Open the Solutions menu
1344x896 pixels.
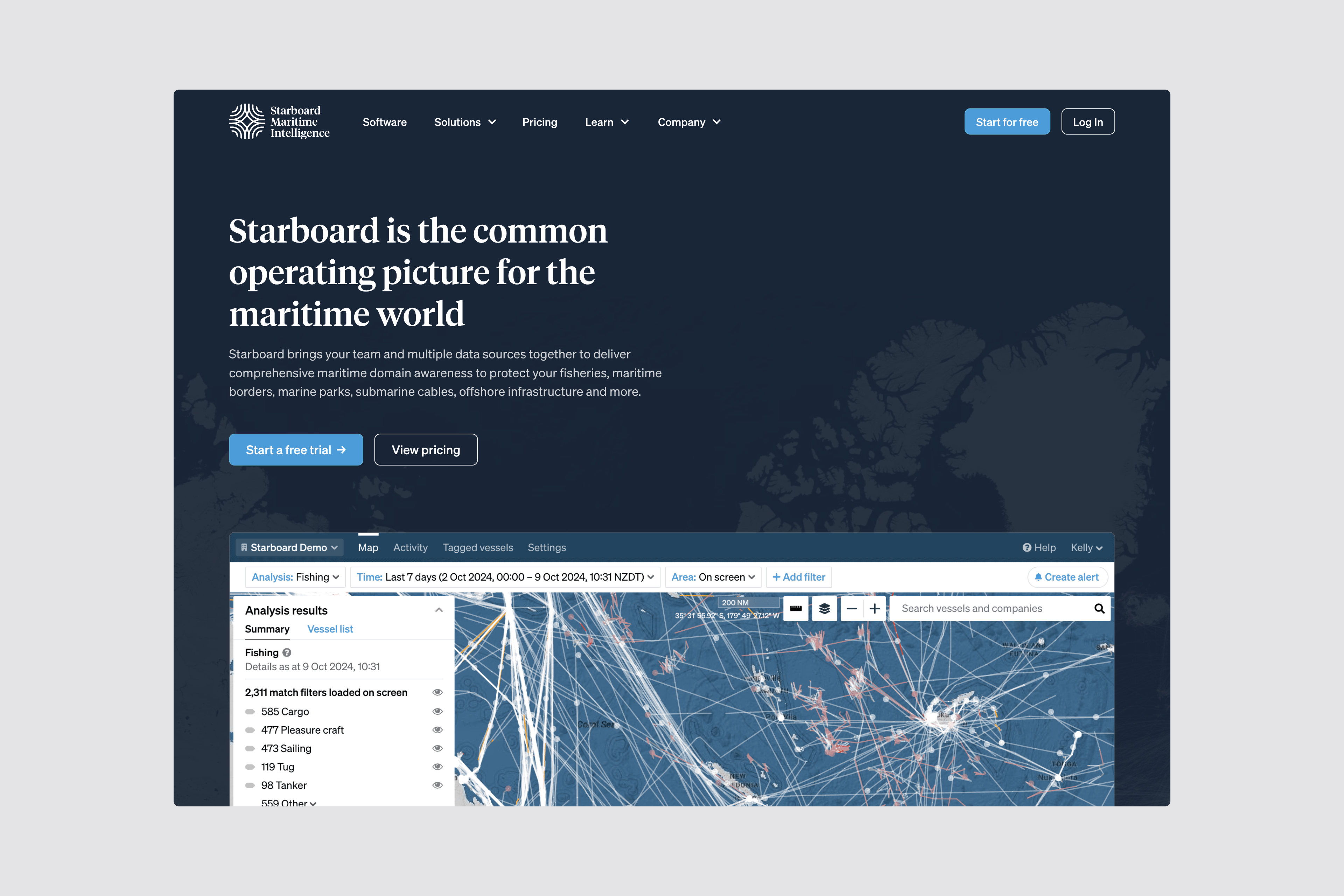point(464,122)
